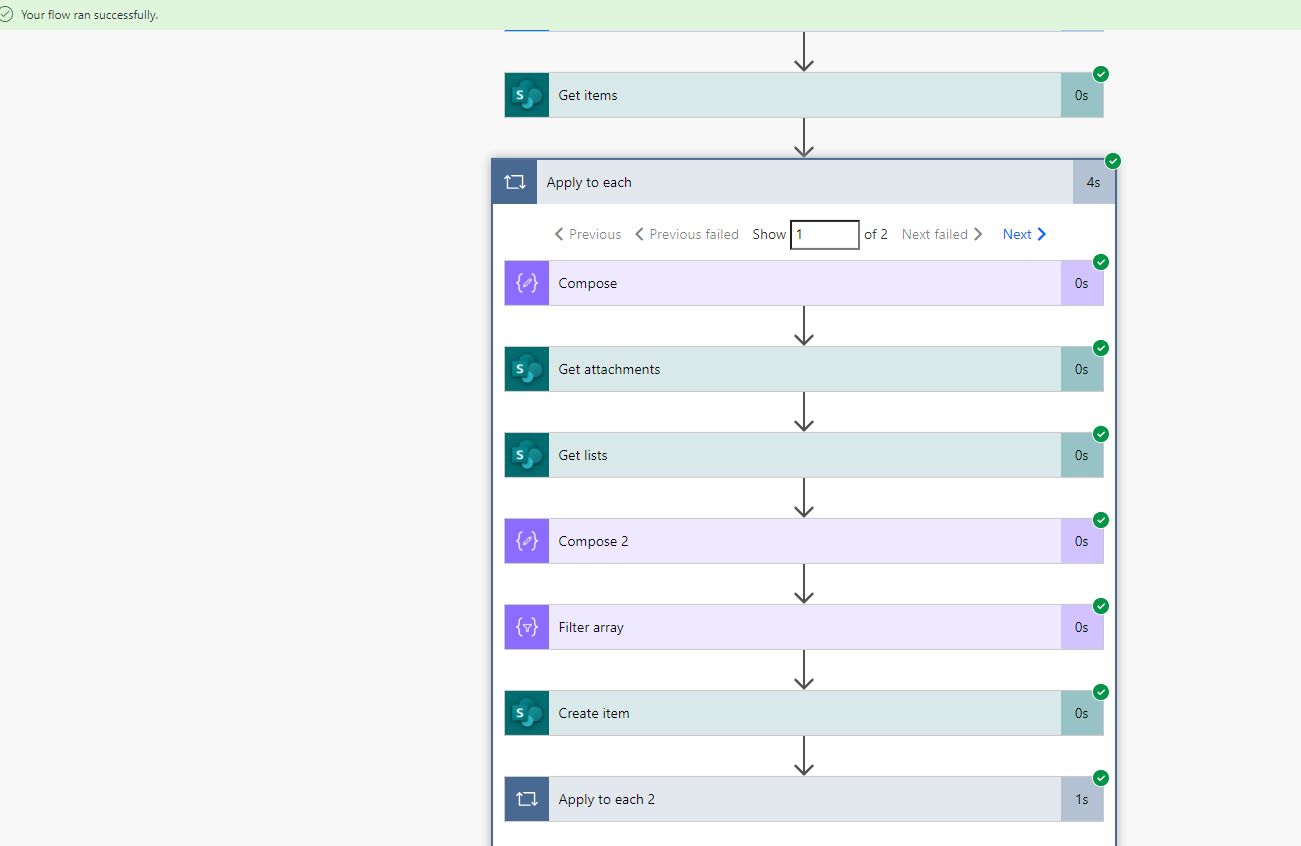Click the loop icon on Apply to each
This screenshot has width=1301, height=846.
click(x=514, y=182)
